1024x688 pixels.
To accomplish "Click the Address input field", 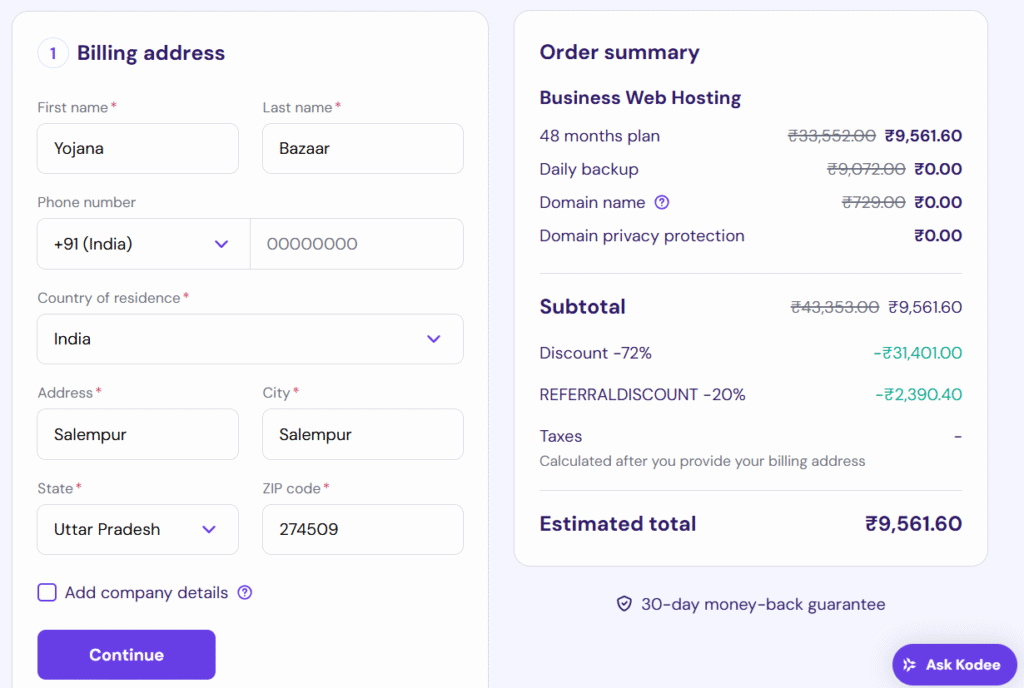I will (x=138, y=434).
